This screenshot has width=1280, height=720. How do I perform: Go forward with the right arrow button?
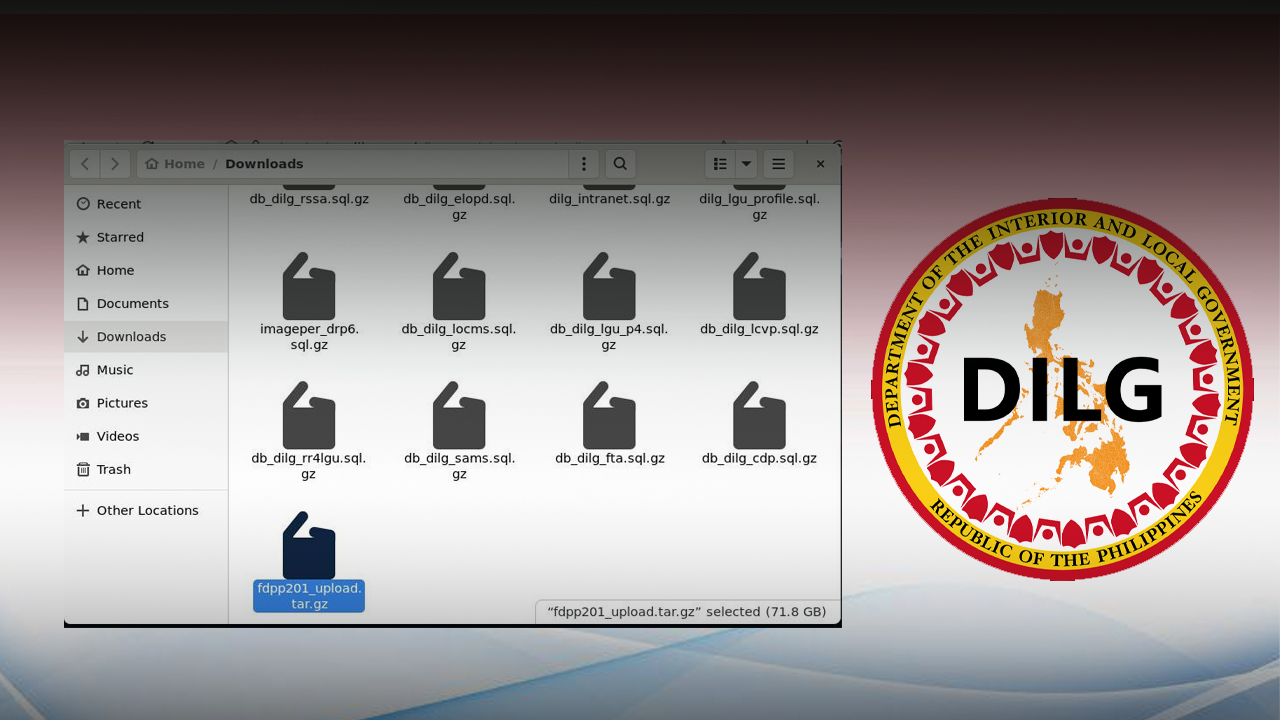point(115,164)
